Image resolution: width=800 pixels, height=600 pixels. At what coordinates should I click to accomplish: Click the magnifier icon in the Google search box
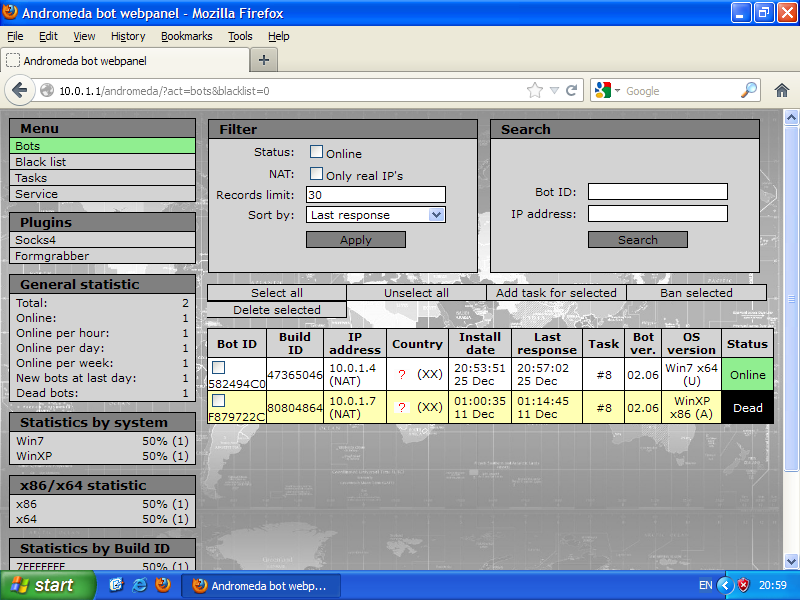[x=748, y=90]
